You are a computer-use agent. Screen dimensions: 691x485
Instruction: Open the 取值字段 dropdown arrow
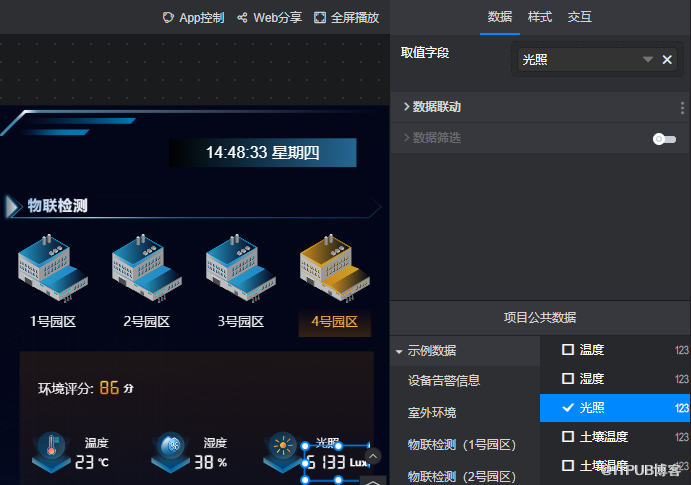(647, 59)
